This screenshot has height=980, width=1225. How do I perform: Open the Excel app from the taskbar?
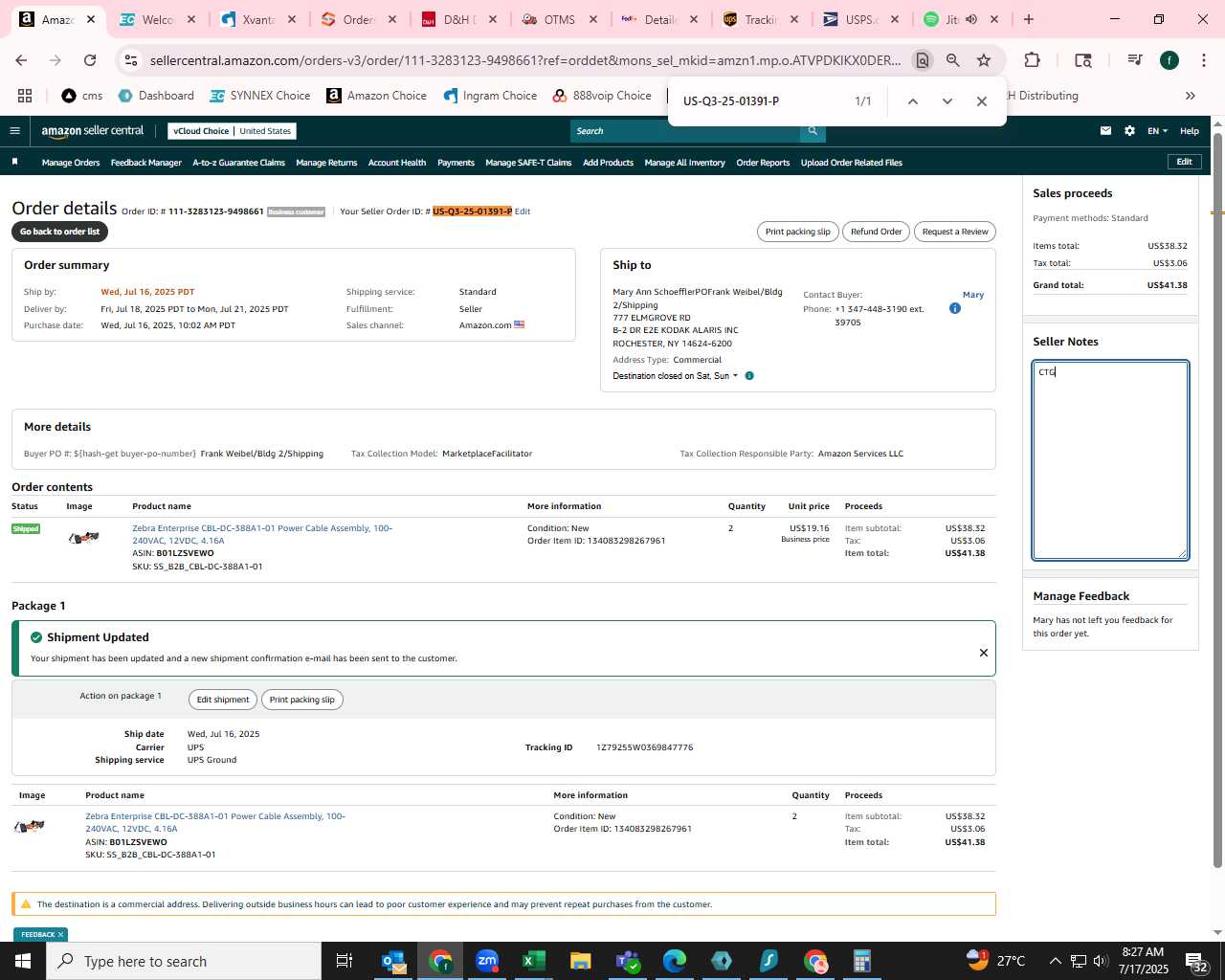(533, 961)
